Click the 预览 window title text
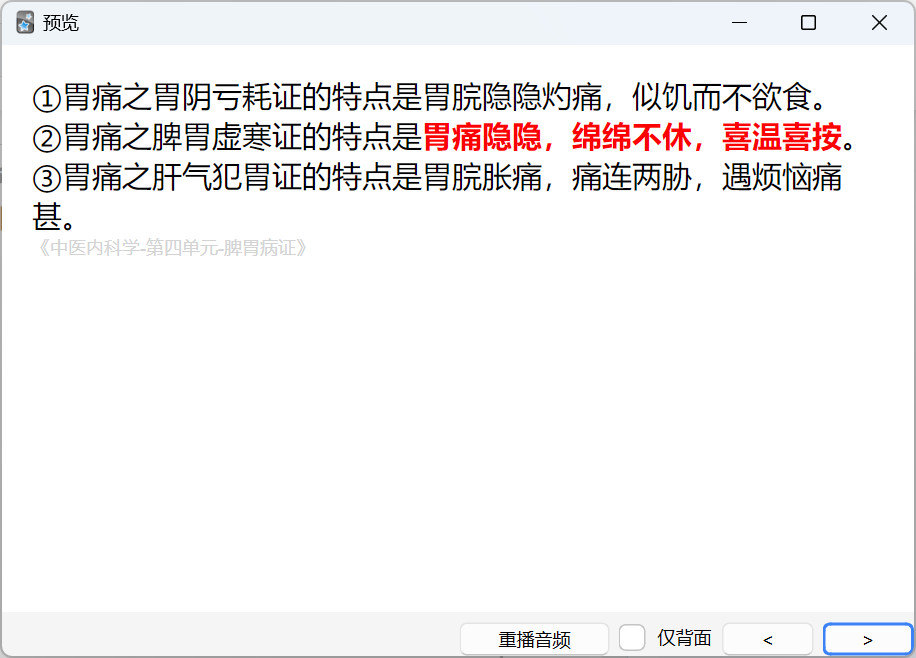This screenshot has height=658, width=916. tap(61, 23)
